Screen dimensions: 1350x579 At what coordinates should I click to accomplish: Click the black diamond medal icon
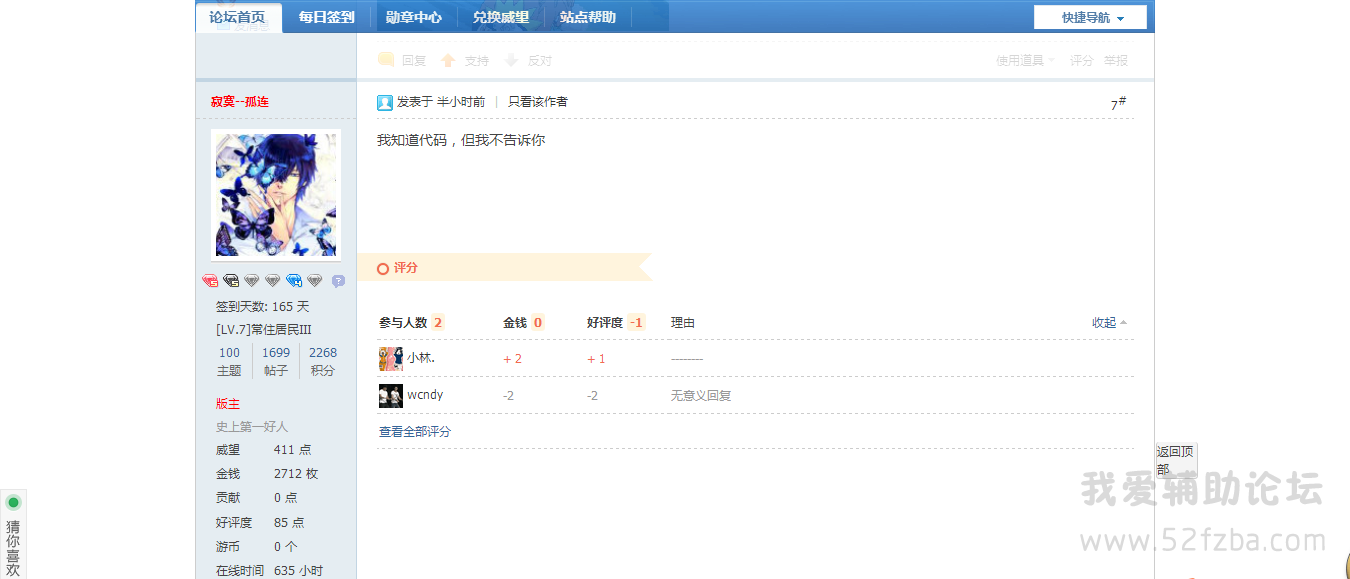pyautogui.click(x=231, y=281)
